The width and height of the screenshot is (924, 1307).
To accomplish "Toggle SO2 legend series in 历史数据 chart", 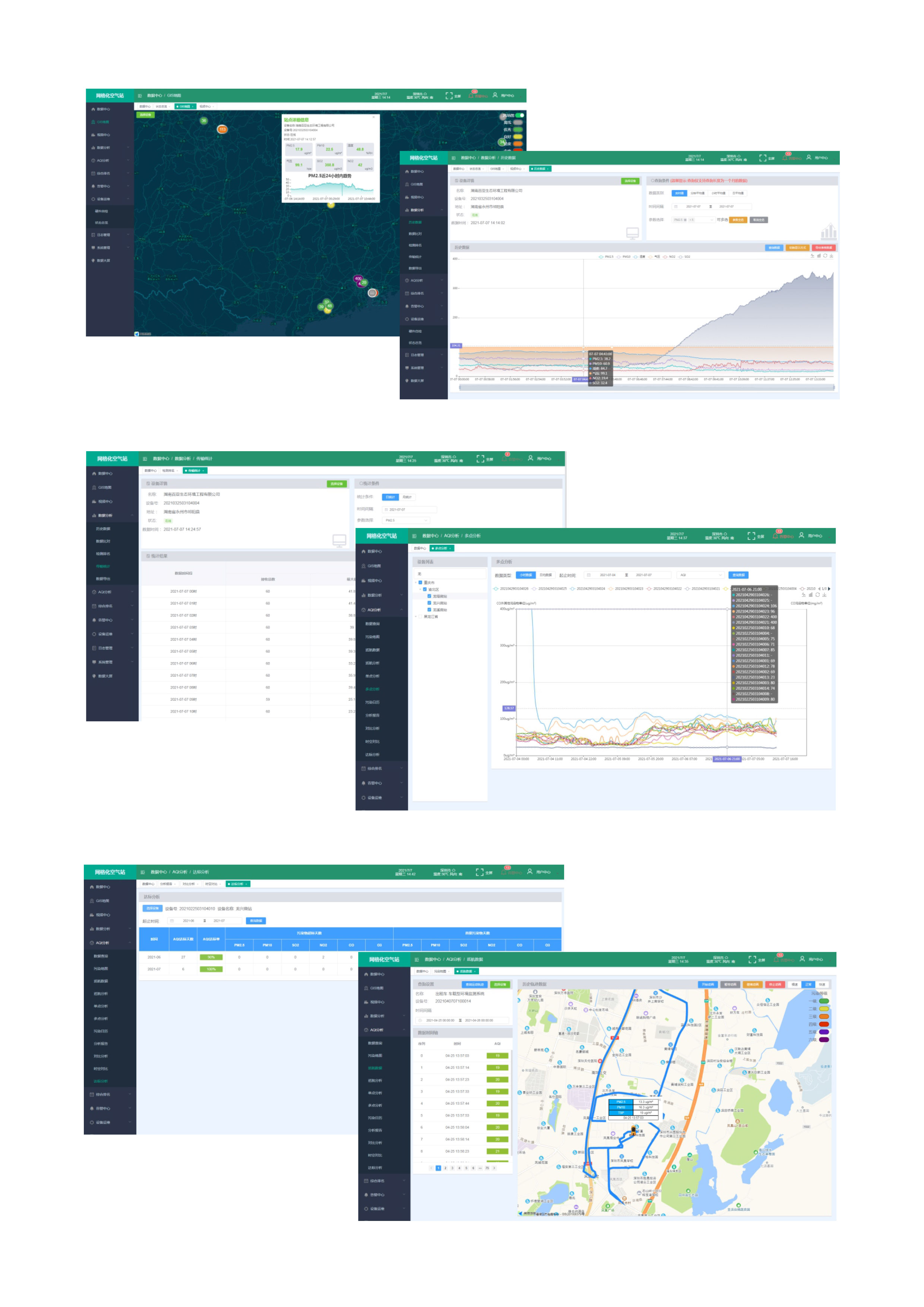I will (x=684, y=257).
